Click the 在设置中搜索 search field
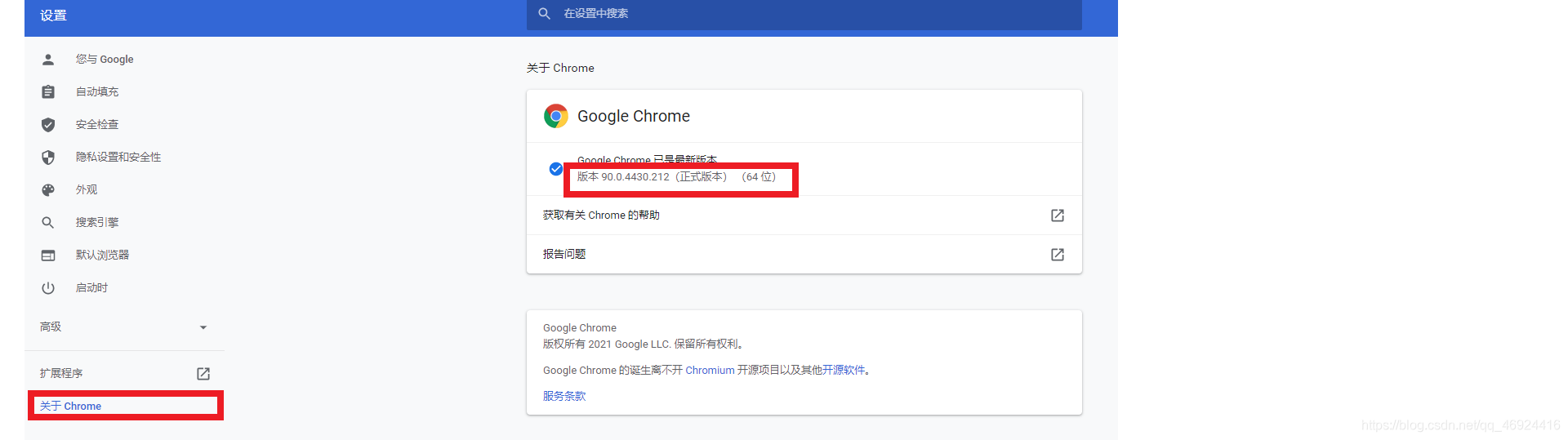The width and height of the screenshot is (1568, 440). tap(804, 14)
